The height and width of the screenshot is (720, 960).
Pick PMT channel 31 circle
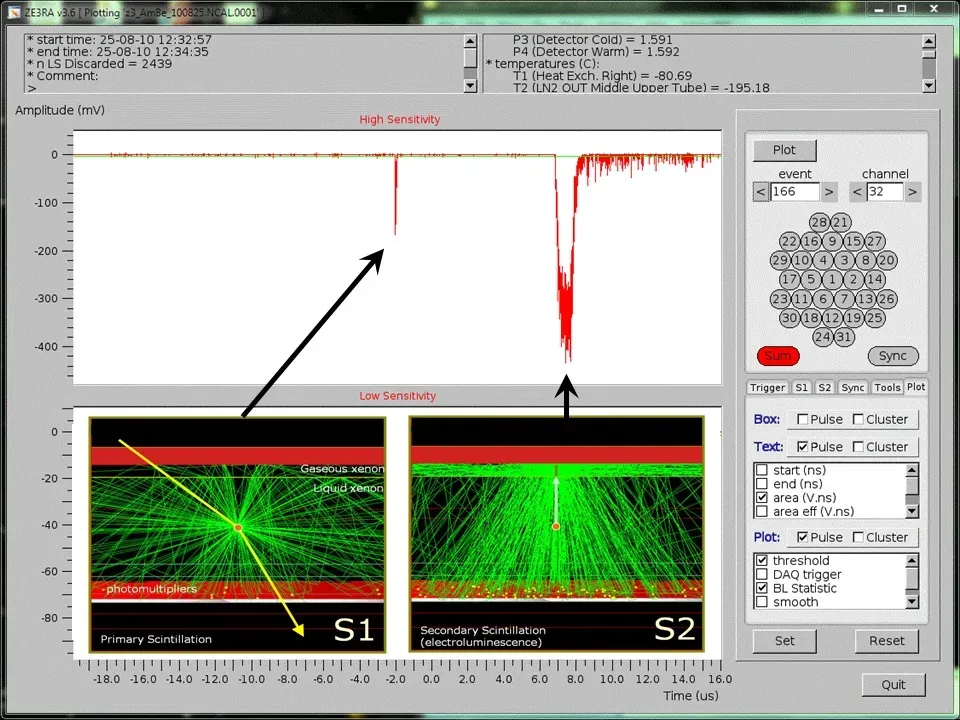pos(843,337)
